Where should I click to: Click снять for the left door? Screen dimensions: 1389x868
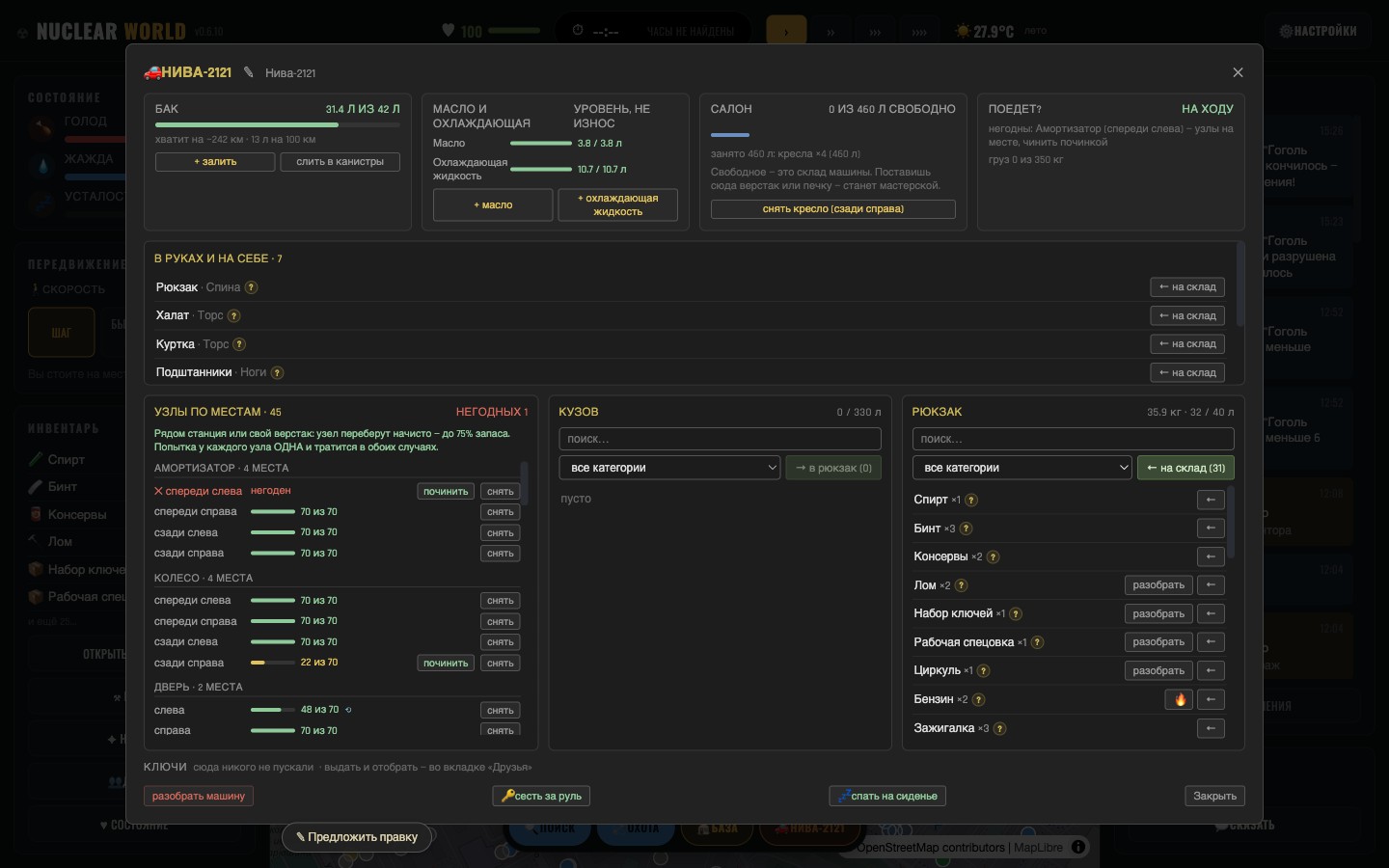501,711
